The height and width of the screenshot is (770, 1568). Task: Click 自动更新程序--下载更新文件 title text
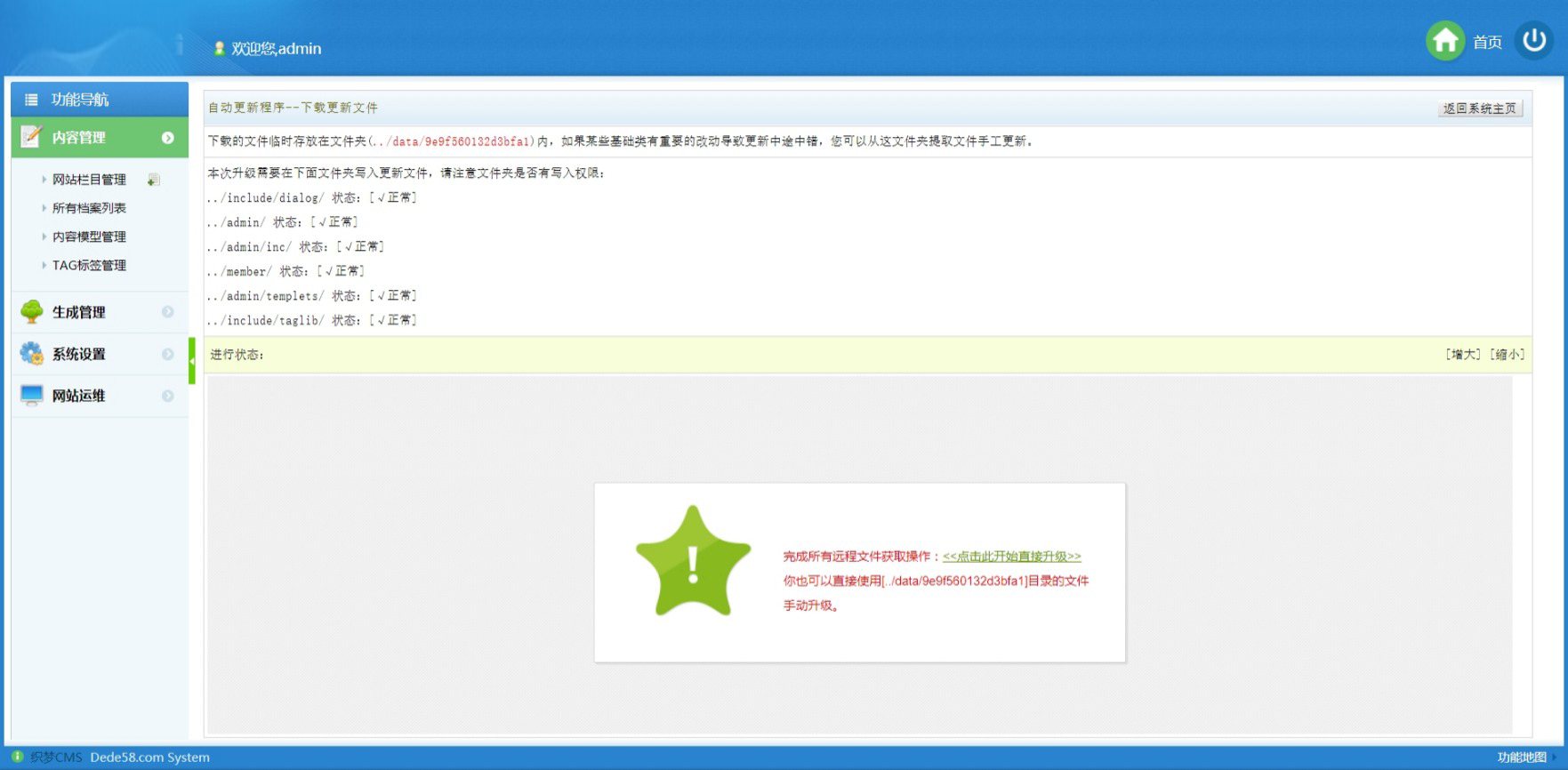(293, 108)
